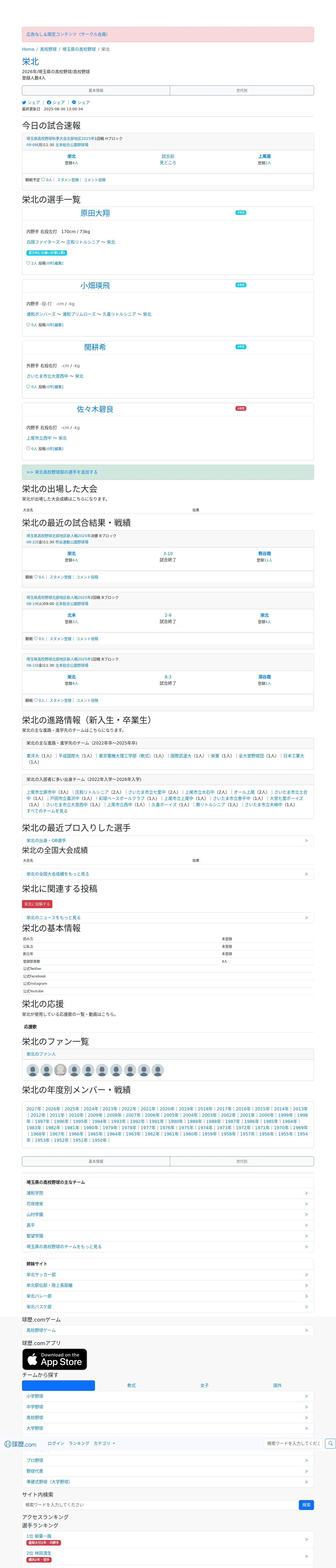Expand 栄北の全国大会成績をもっと見る
The width and height of the screenshot is (336, 1568).
[x=168, y=874]
